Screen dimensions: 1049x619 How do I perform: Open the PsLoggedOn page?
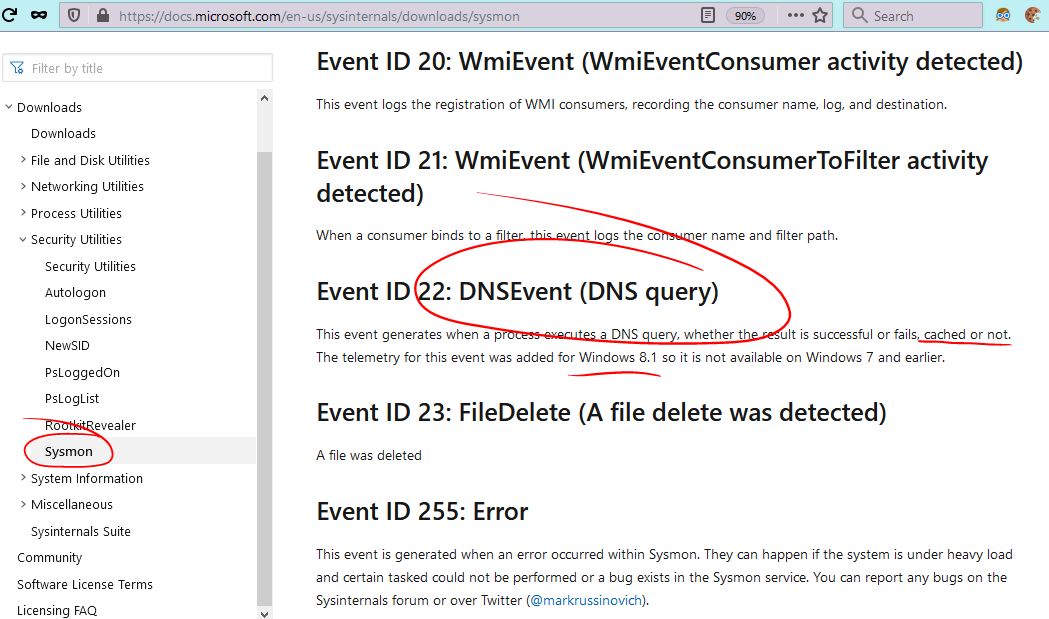82,372
